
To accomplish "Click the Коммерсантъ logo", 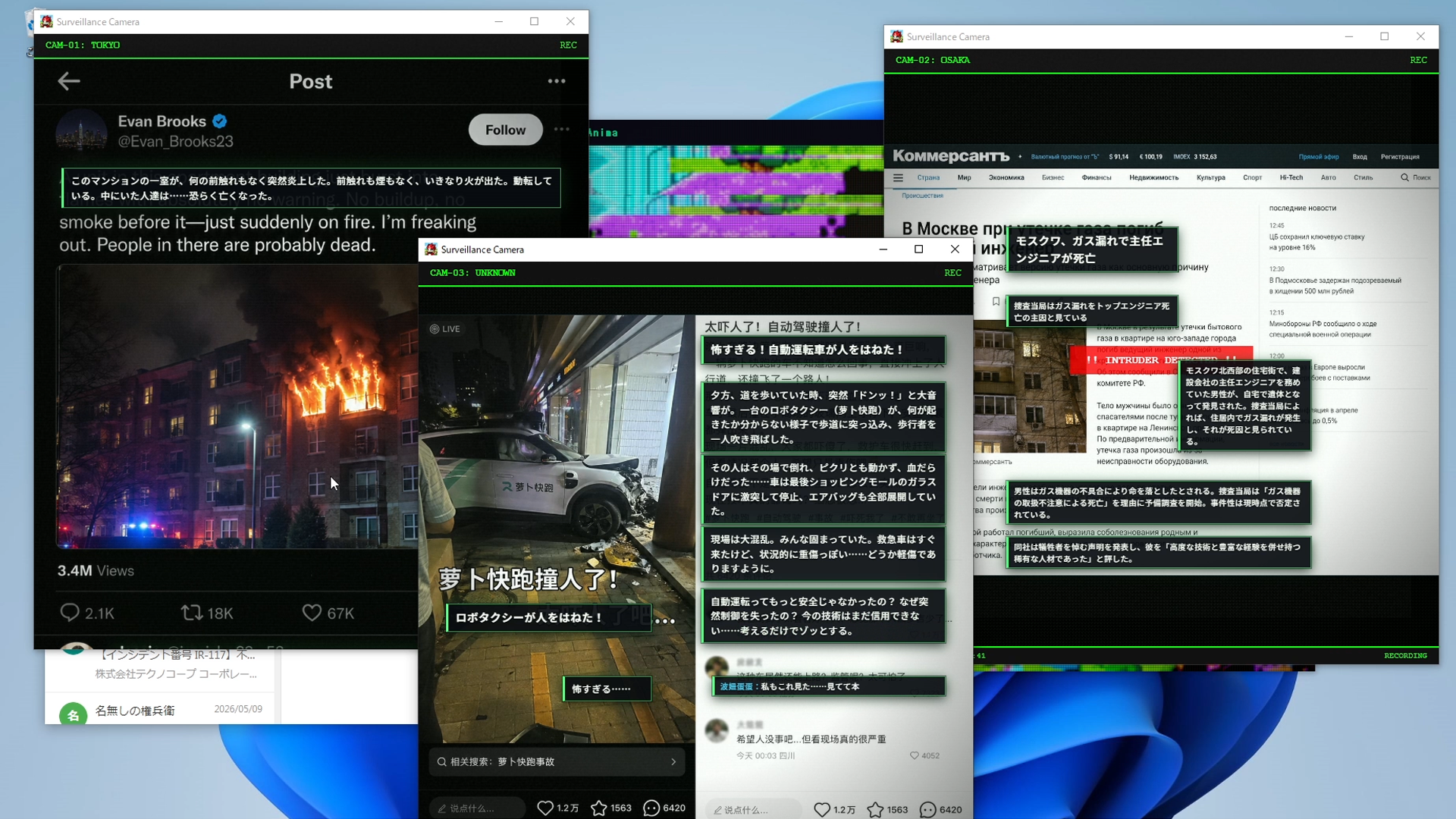I will coord(951,156).
